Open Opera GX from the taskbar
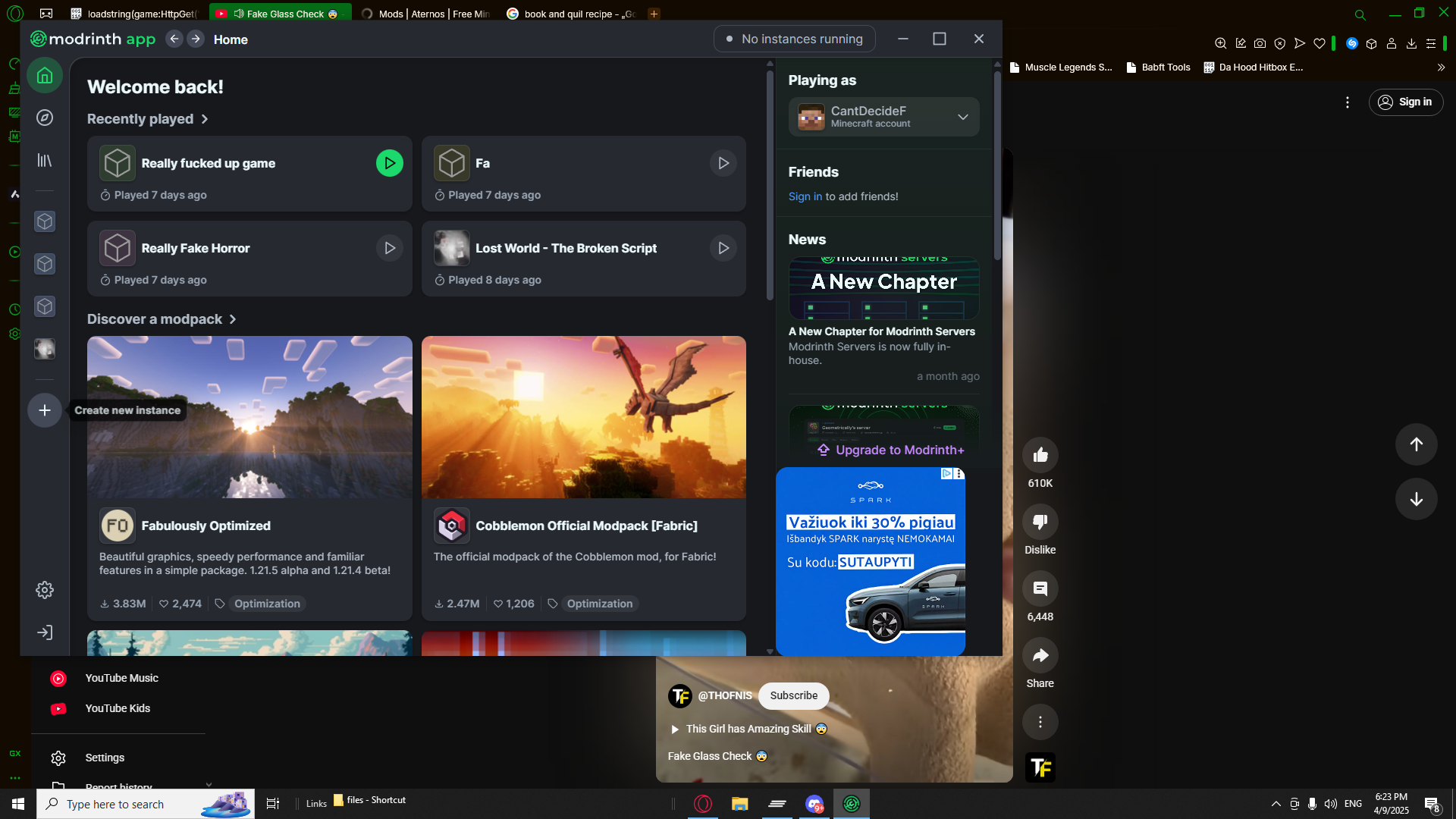 (x=703, y=804)
